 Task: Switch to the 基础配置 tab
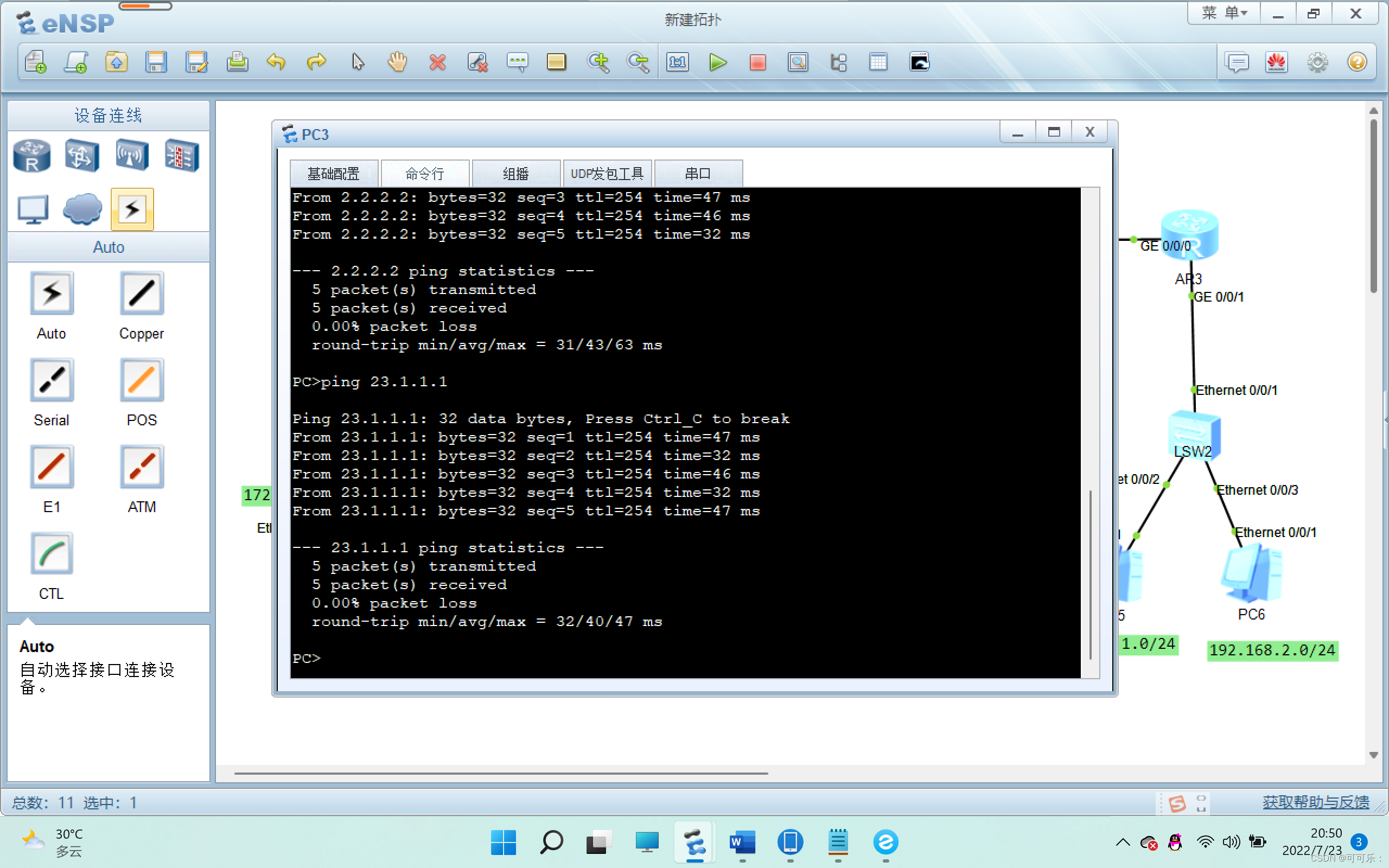(x=334, y=174)
